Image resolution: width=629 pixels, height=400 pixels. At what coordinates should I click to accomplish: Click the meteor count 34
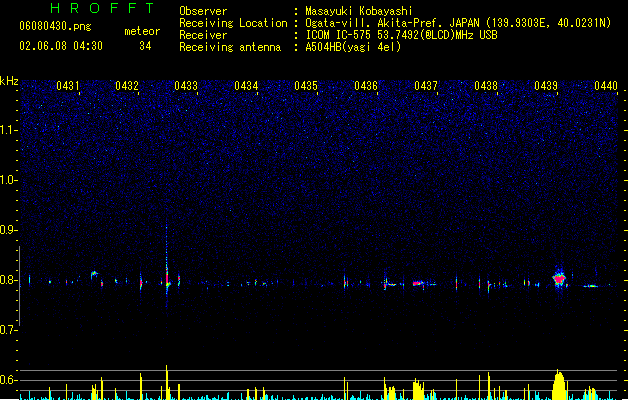point(145,46)
